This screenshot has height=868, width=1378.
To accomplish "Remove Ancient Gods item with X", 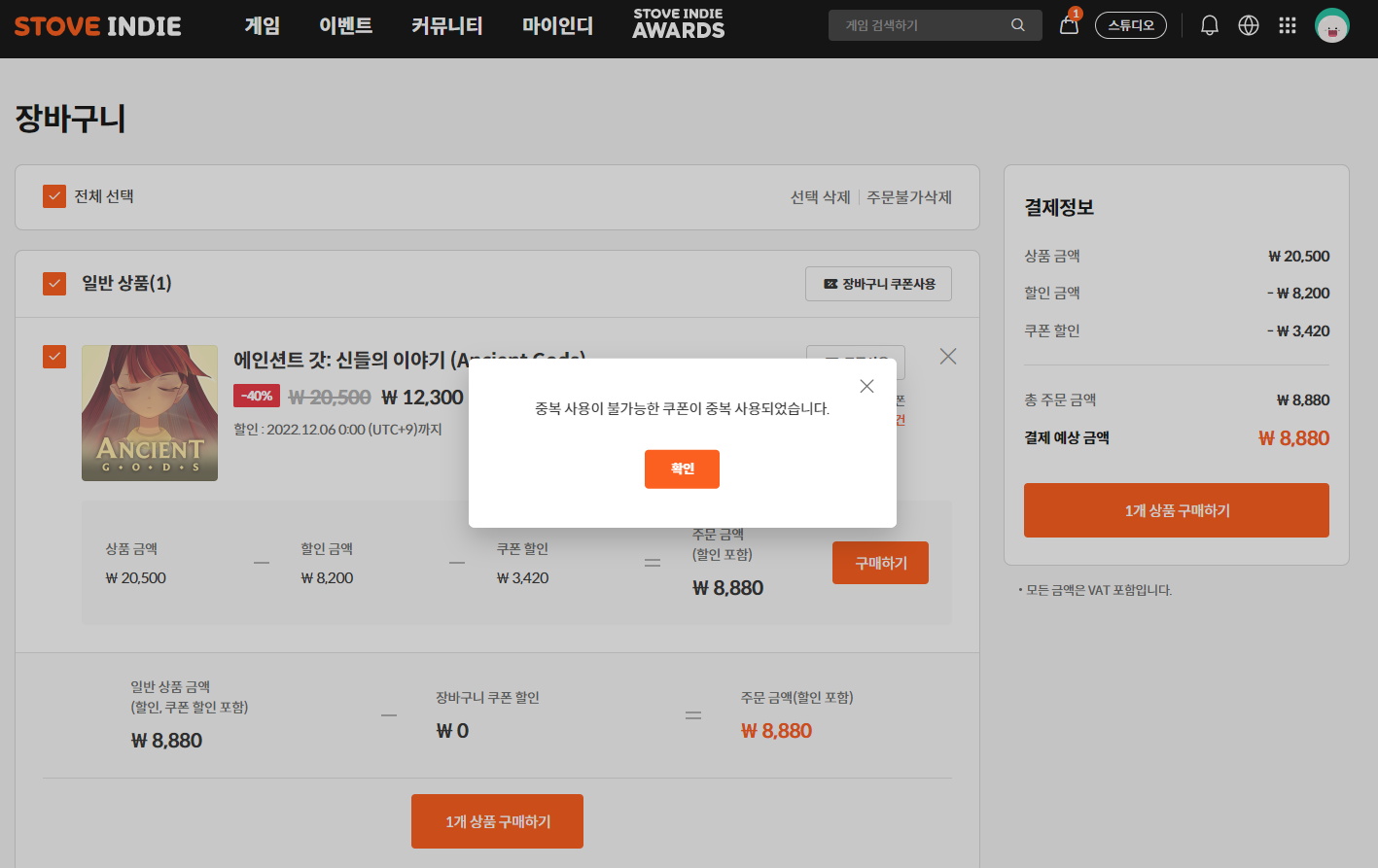I will (948, 357).
